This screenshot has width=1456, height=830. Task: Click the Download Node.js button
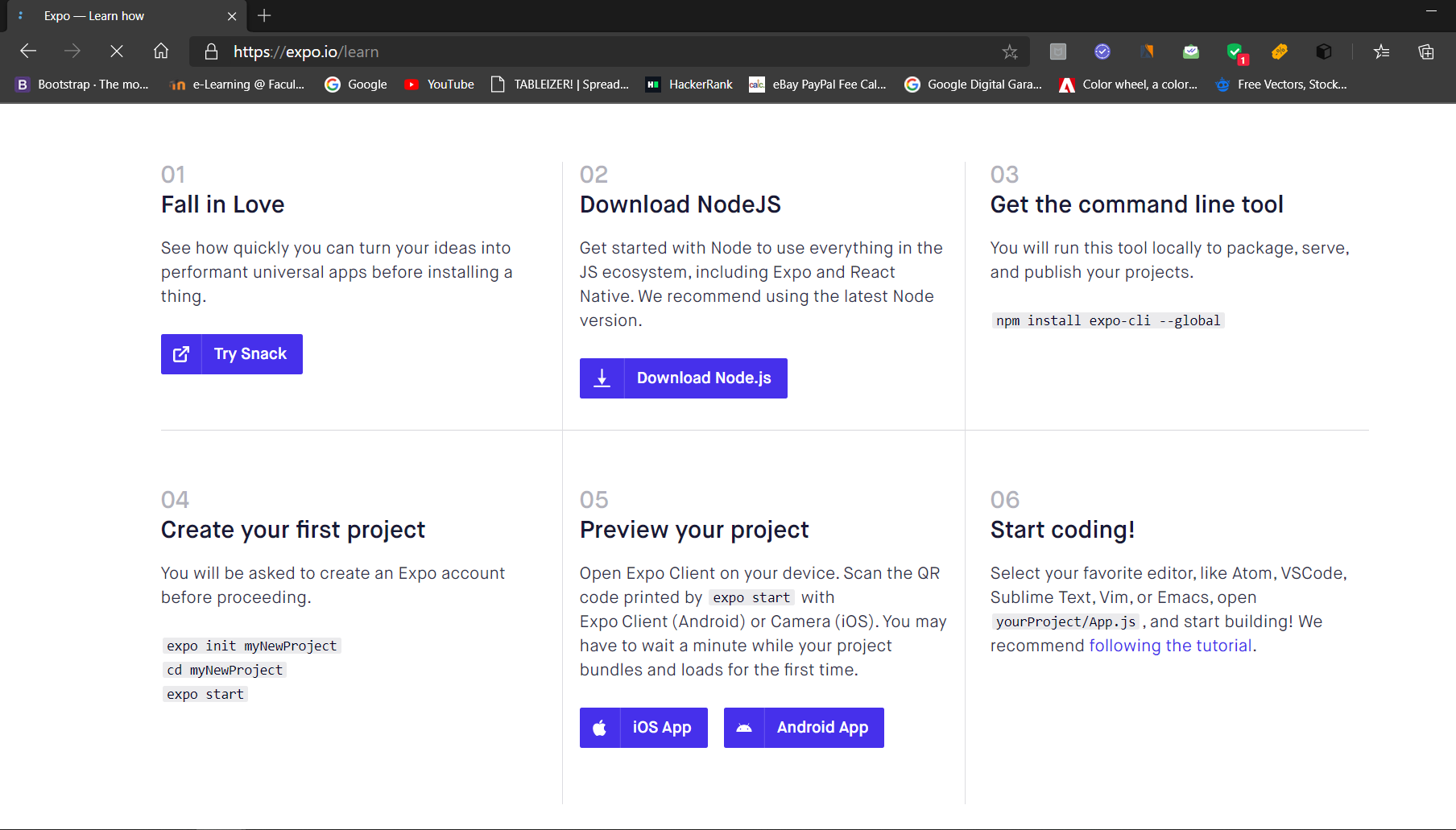684,378
